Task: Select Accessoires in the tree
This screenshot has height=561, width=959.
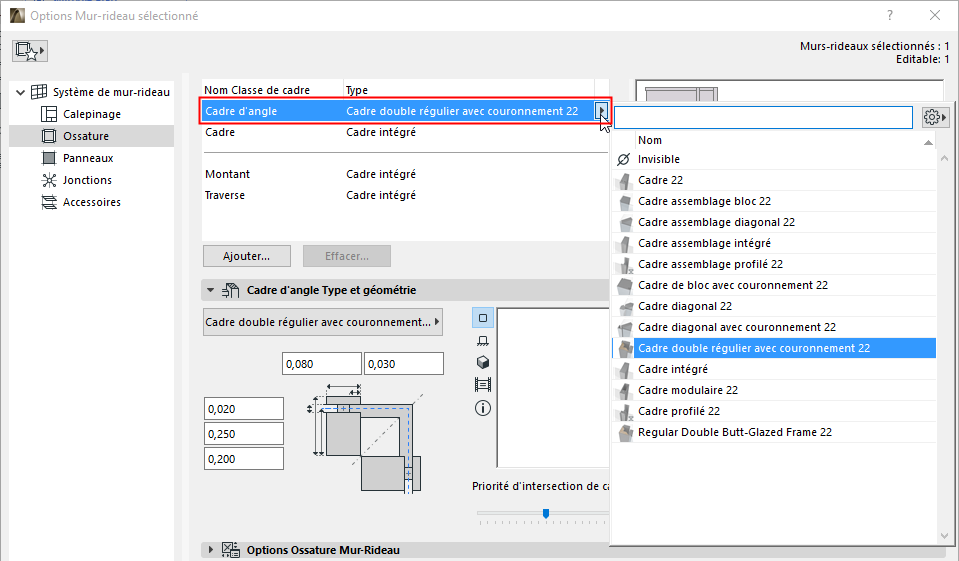Action: pos(92,202)
